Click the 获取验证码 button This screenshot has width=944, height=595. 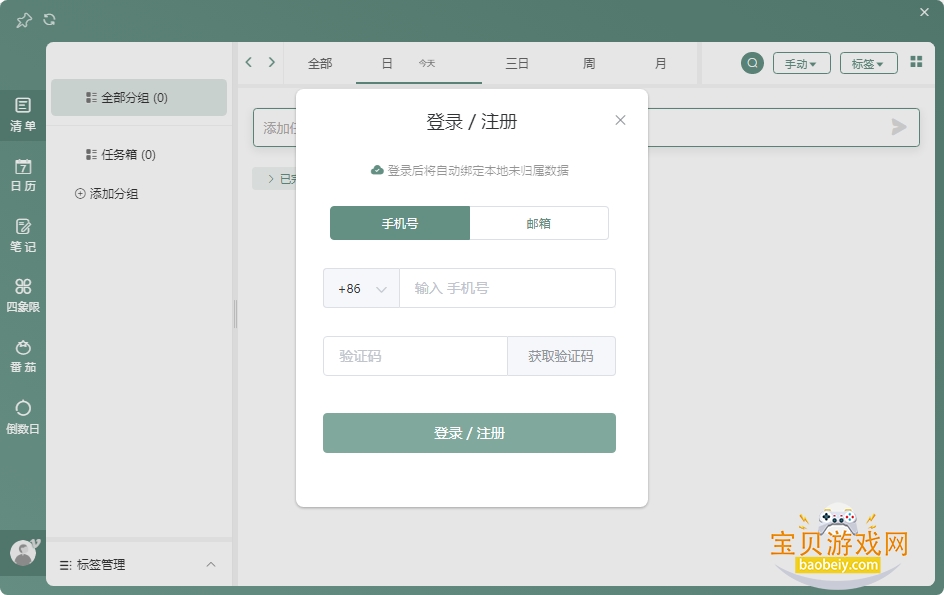pyautogui.click(x=561, y=357)
